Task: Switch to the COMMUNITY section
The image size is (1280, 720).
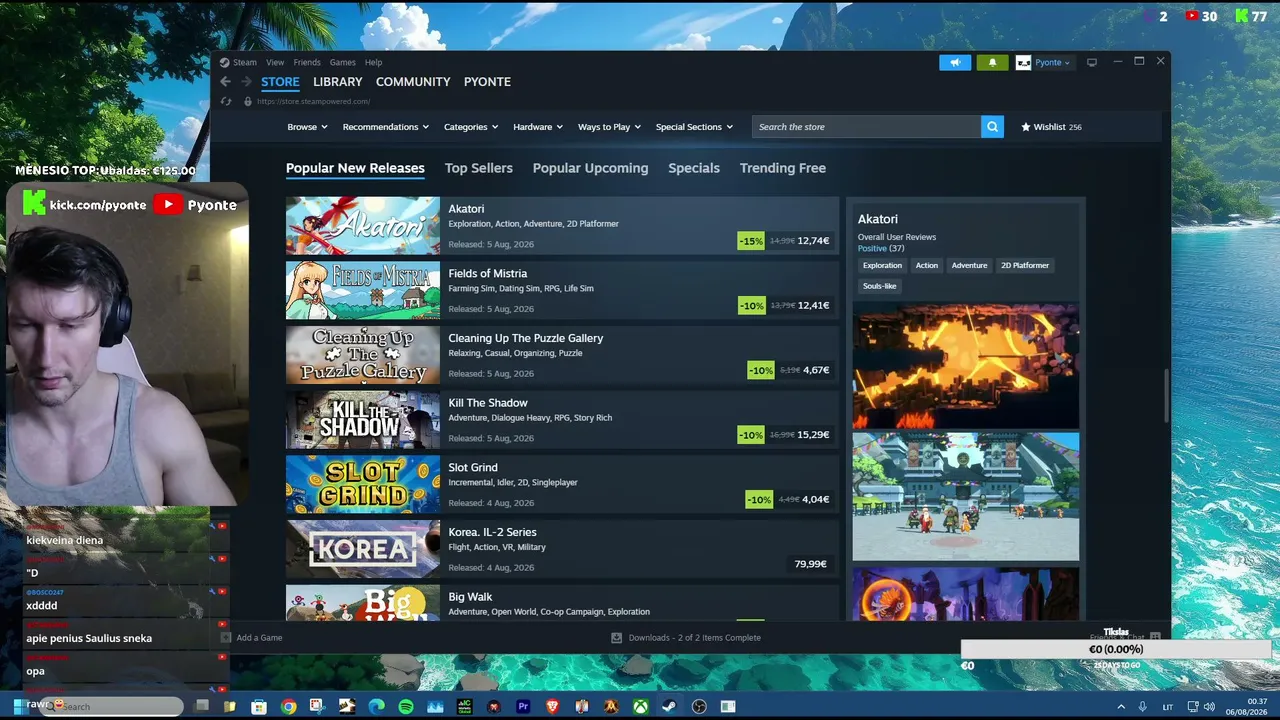Action: click(x=413, y=82)
